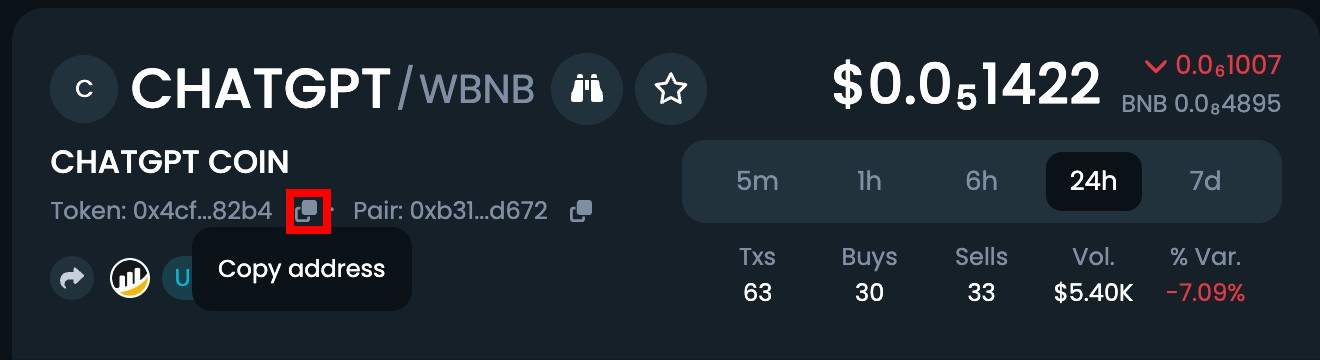Click the share arrow icon
The width and height of the screenshot is (1320, 360).
point(72,278)
